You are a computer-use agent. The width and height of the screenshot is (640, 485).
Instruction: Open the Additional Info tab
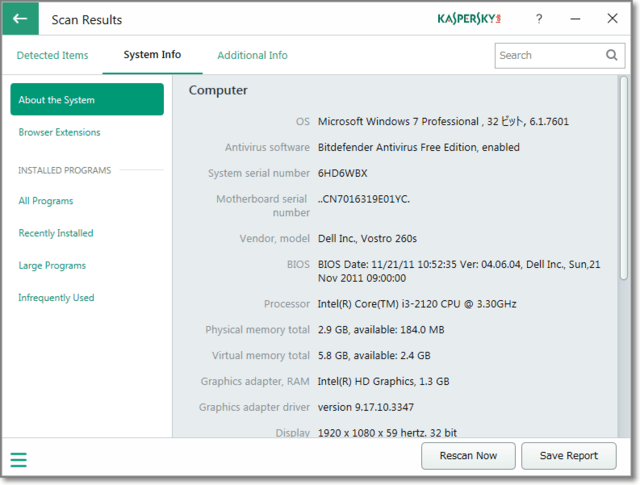[x=252, y=55]
